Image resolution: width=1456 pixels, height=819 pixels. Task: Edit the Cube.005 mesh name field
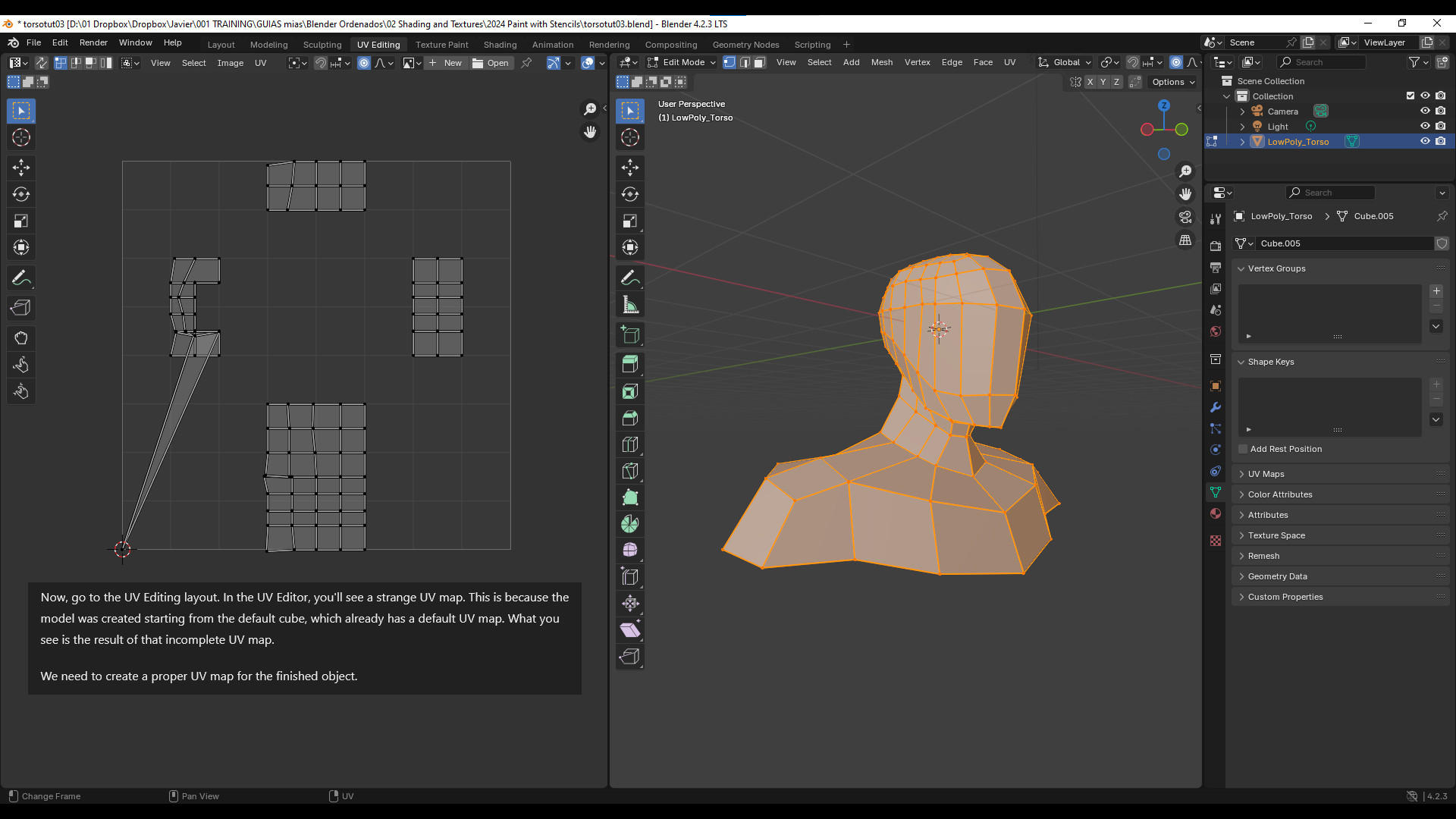(1345, 243)
